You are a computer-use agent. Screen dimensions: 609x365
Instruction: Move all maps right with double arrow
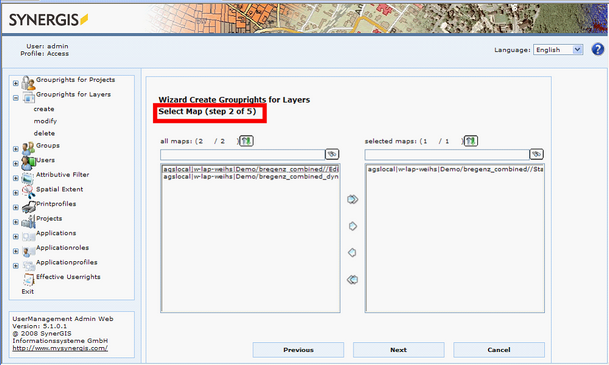coord(353,200)
